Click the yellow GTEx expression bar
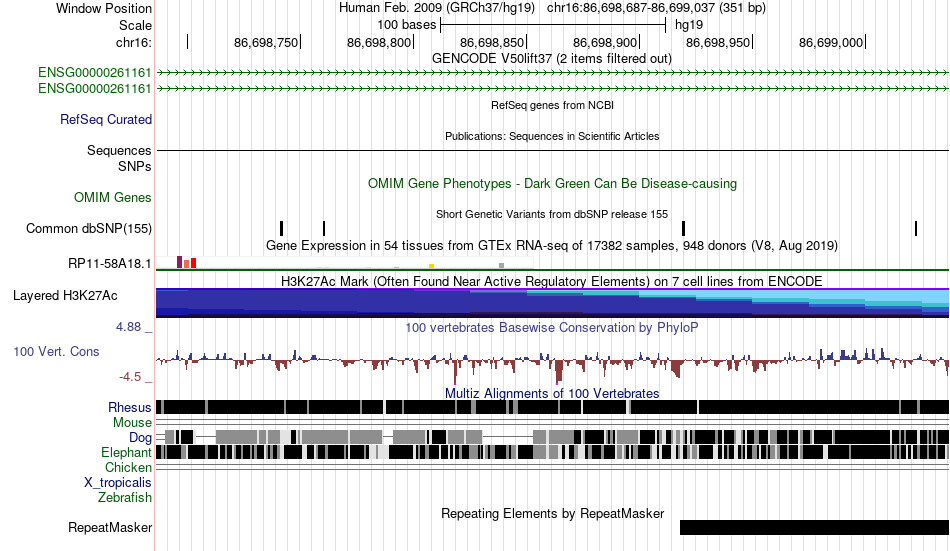950x551 pixels. [x=431, y=266]
